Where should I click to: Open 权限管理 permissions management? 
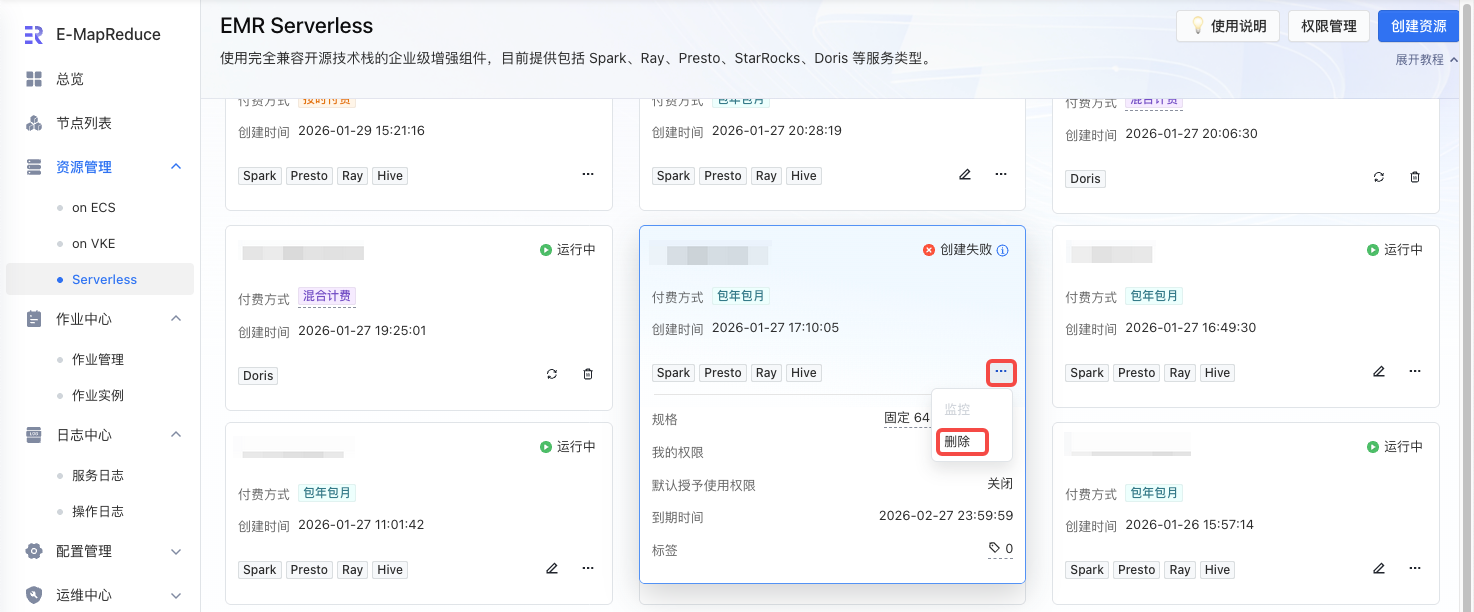tap(1329, 27)
